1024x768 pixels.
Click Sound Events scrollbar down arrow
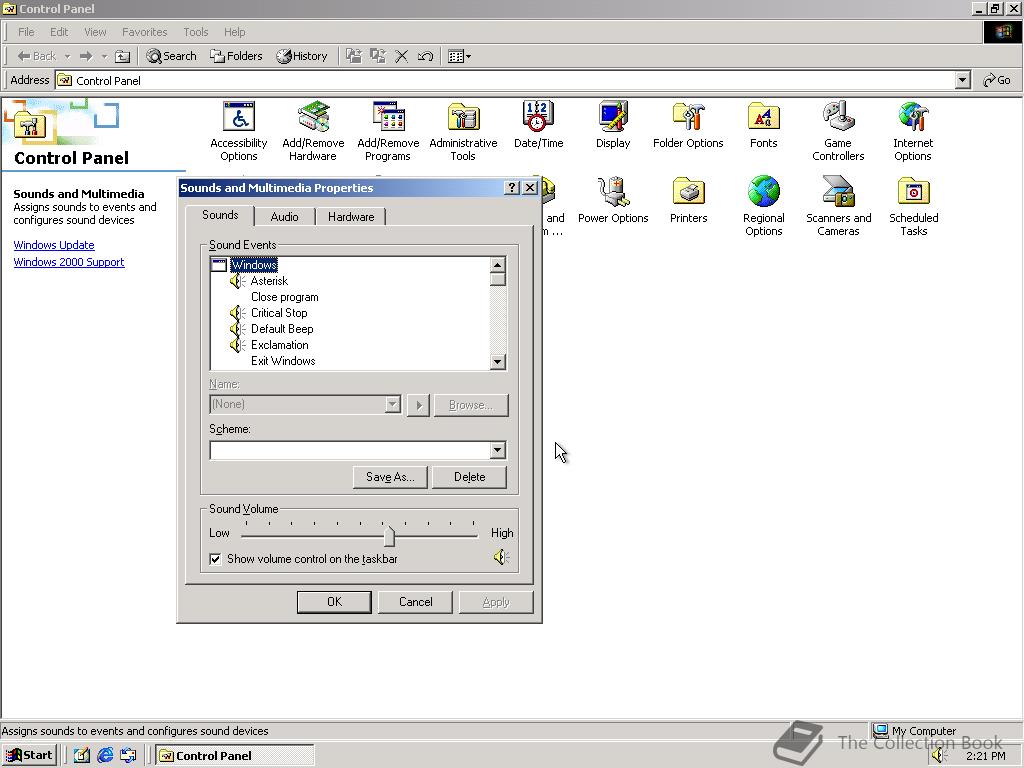(498, 362)
